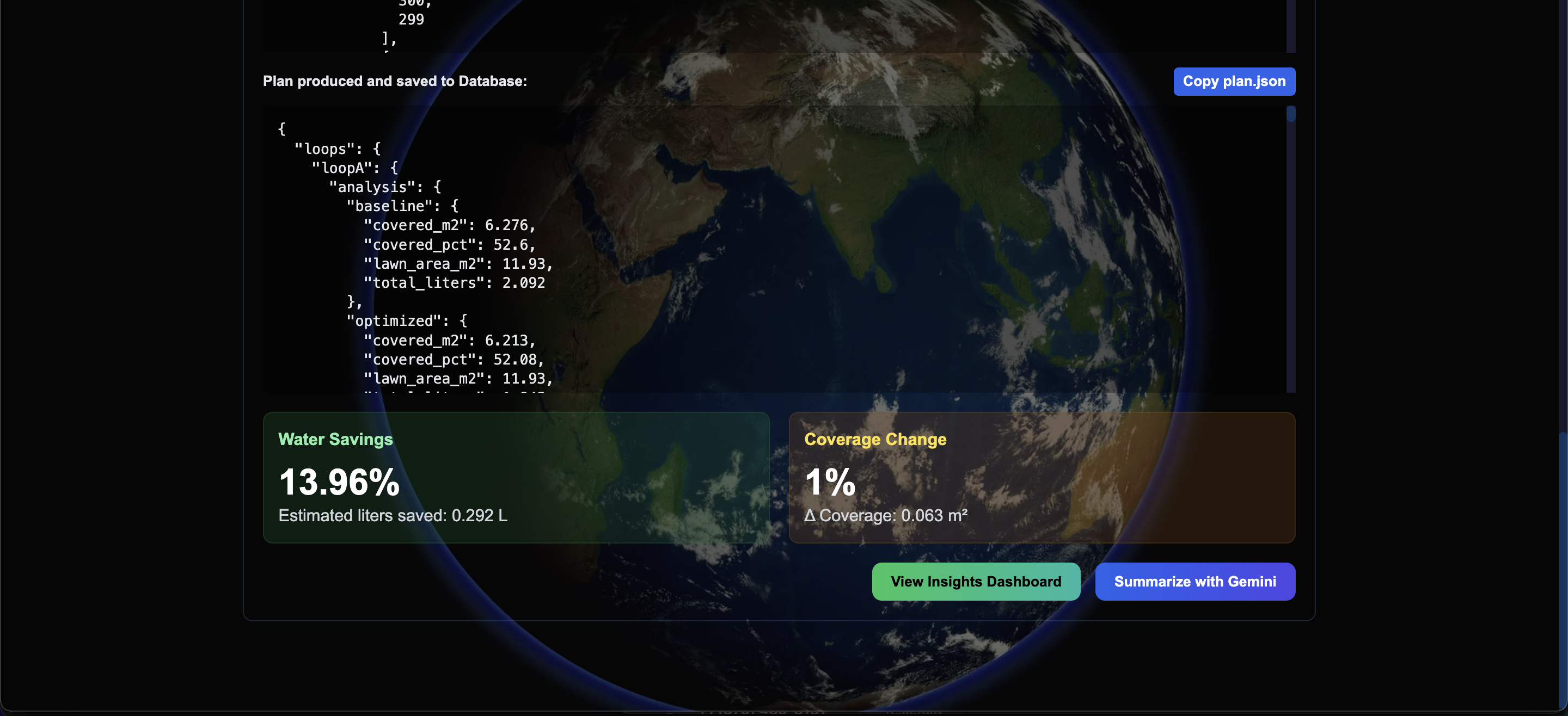Click the Plan produced and saved heading
Image resolution: width=1568 pixels, height=716 pixels.
(x=394, y=82)
